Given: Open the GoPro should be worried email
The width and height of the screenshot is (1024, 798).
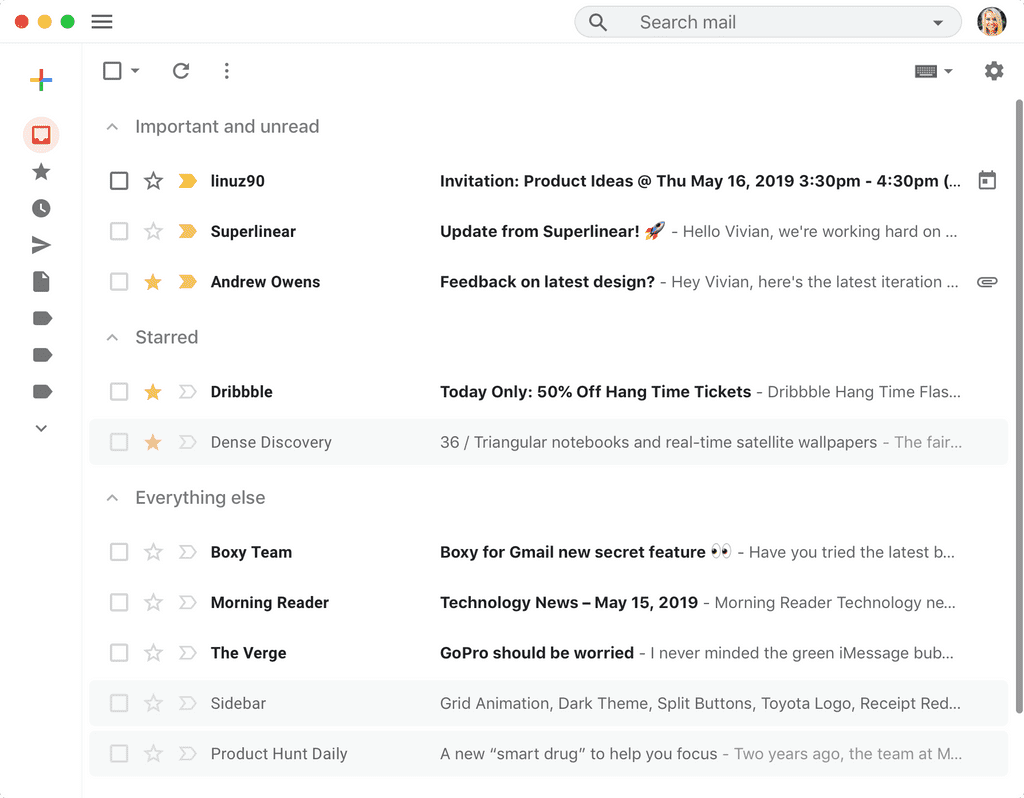Looking at the screenshot, I should pyautogui.click(x=549, y=652).
